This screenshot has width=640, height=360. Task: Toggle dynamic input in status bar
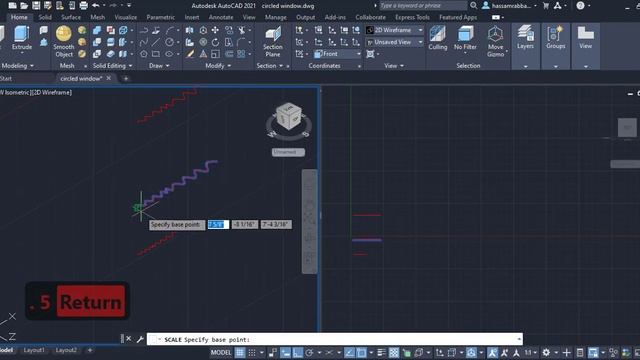(285, 352)
